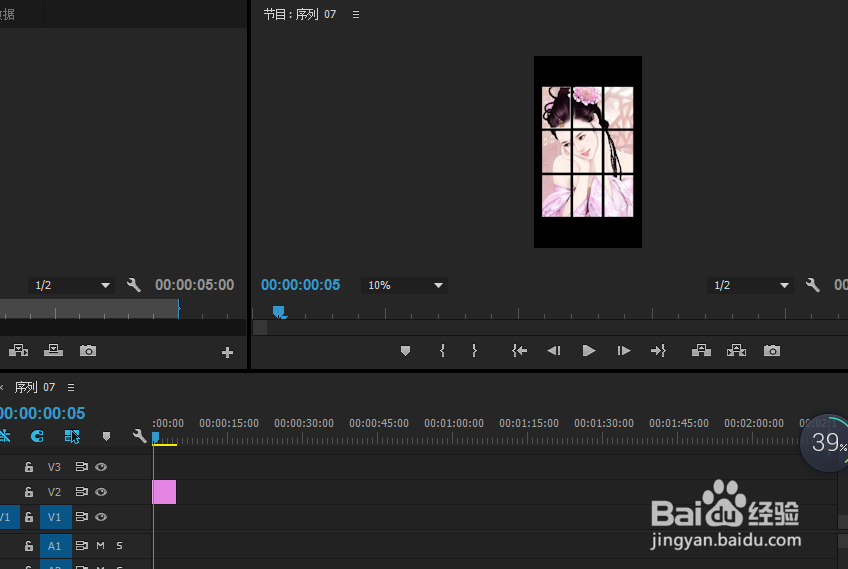Hide track V1 output with eye icon

(101, 517)
